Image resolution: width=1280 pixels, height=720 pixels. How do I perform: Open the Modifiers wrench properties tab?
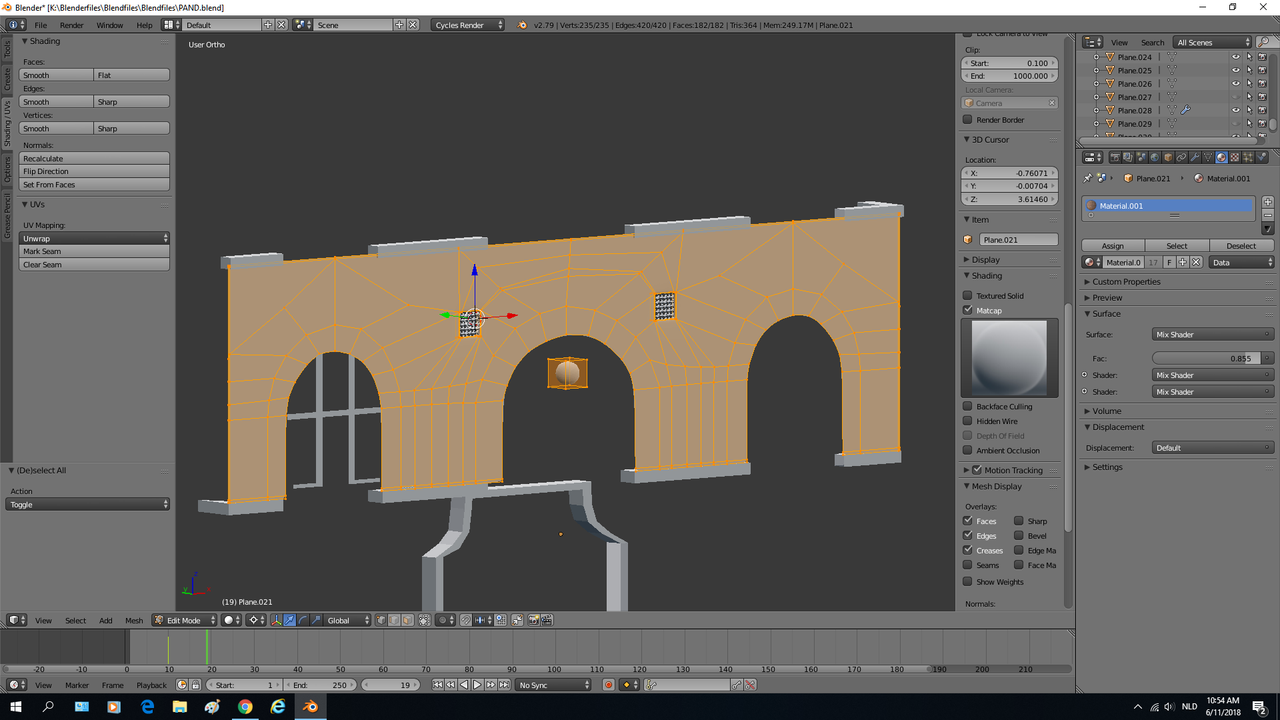[1194, 157]
